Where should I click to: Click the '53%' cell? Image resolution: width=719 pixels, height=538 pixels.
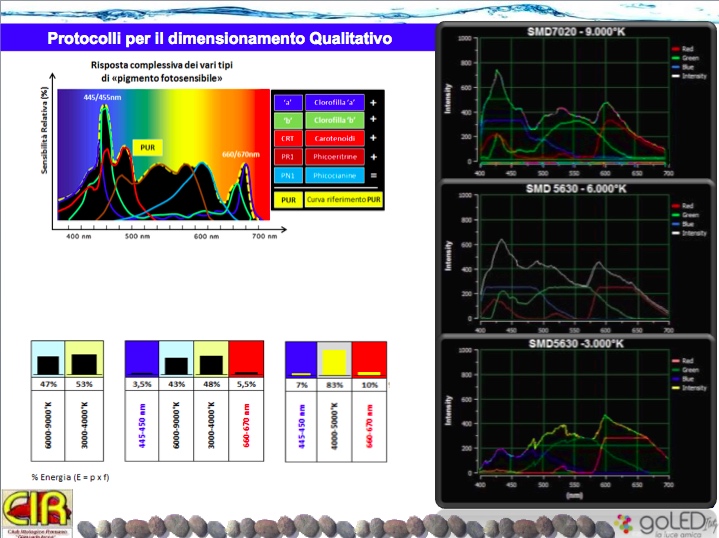(84, 384)
